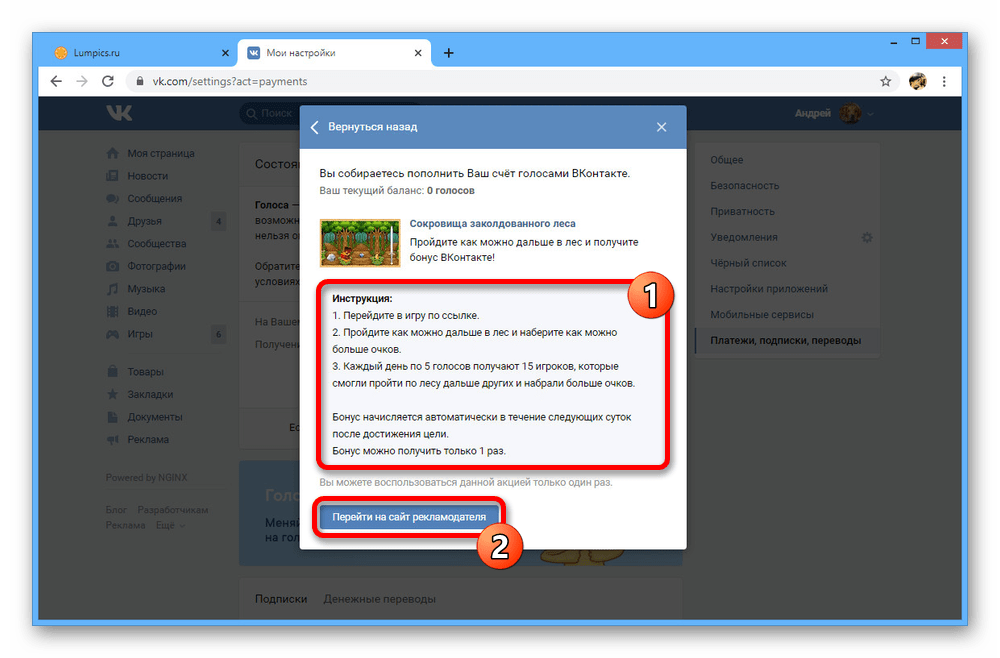Click the back chevron in dialog header
The height and width of the screenshot is (658, 1000).
[x=314, y=127]
